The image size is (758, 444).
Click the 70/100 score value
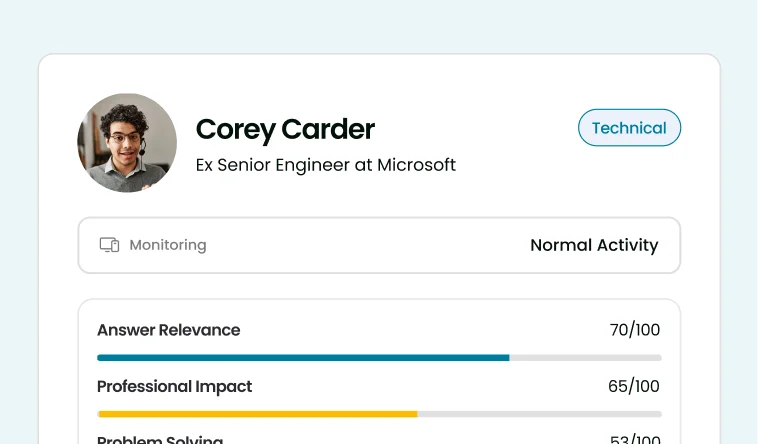(635, 330)
